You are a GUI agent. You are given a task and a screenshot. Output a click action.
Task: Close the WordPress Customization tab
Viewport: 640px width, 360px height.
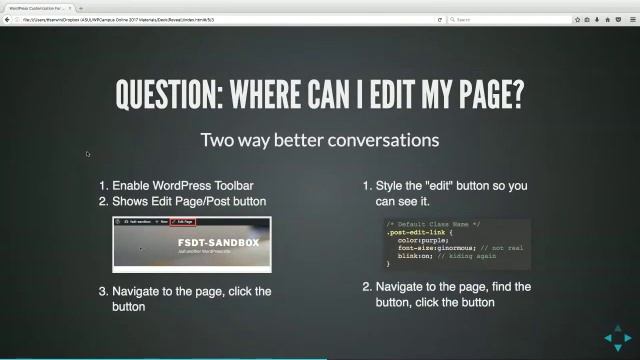[x=70, y=8]
